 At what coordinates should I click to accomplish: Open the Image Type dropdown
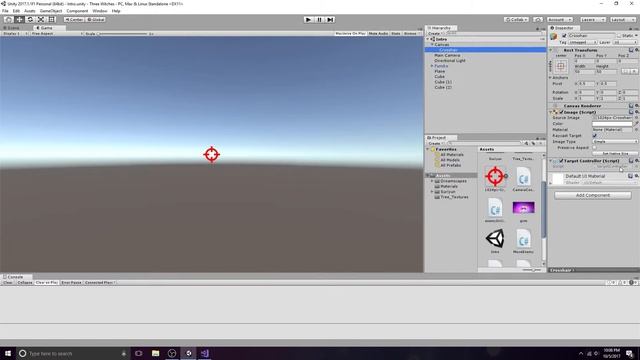(615, 141)
